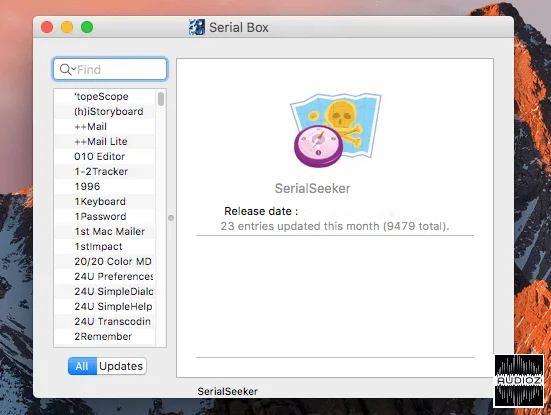Click the Release date label

261,211
